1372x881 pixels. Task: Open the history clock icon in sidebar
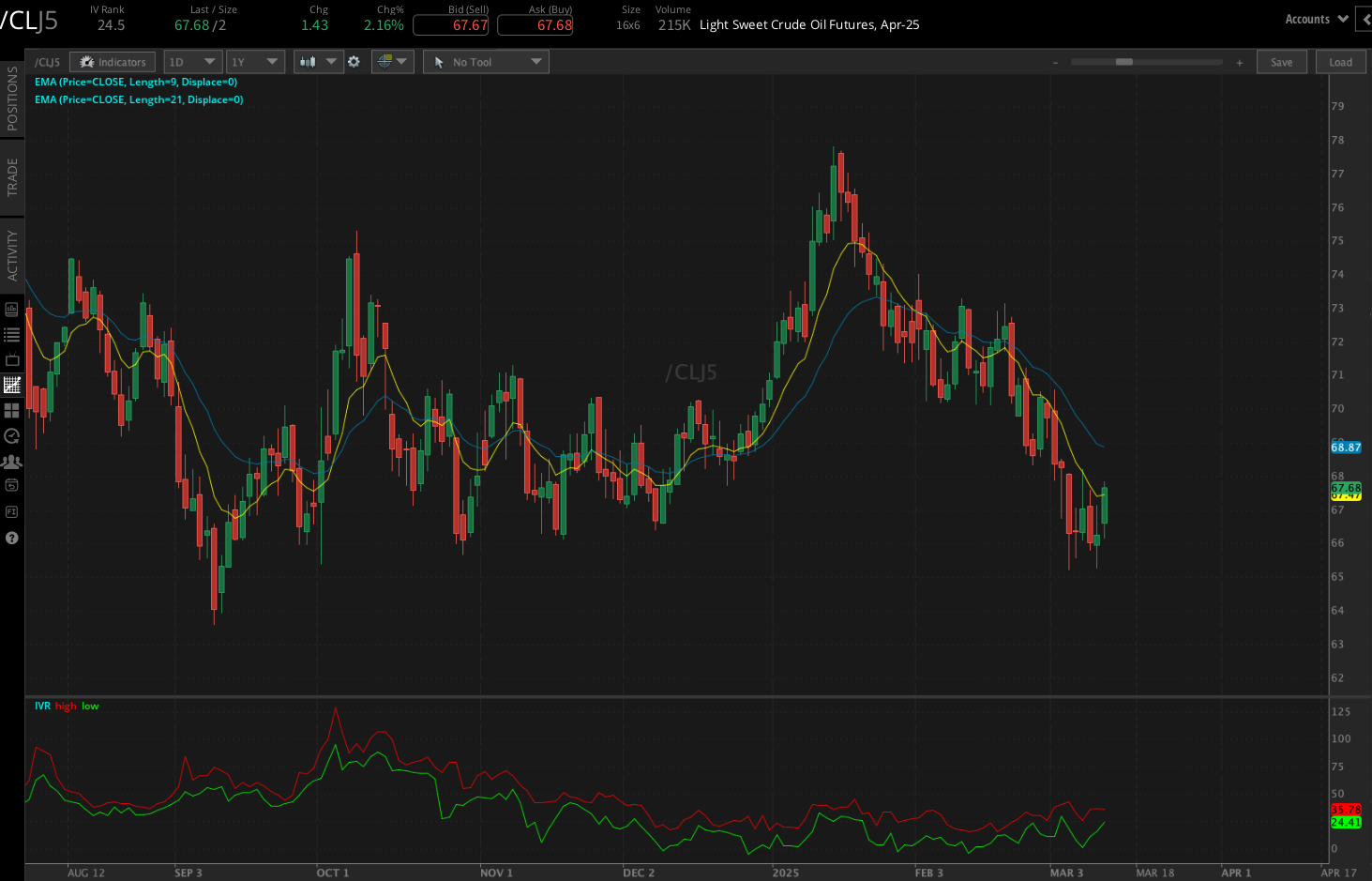pyautogui.click(x=12, y=435)
